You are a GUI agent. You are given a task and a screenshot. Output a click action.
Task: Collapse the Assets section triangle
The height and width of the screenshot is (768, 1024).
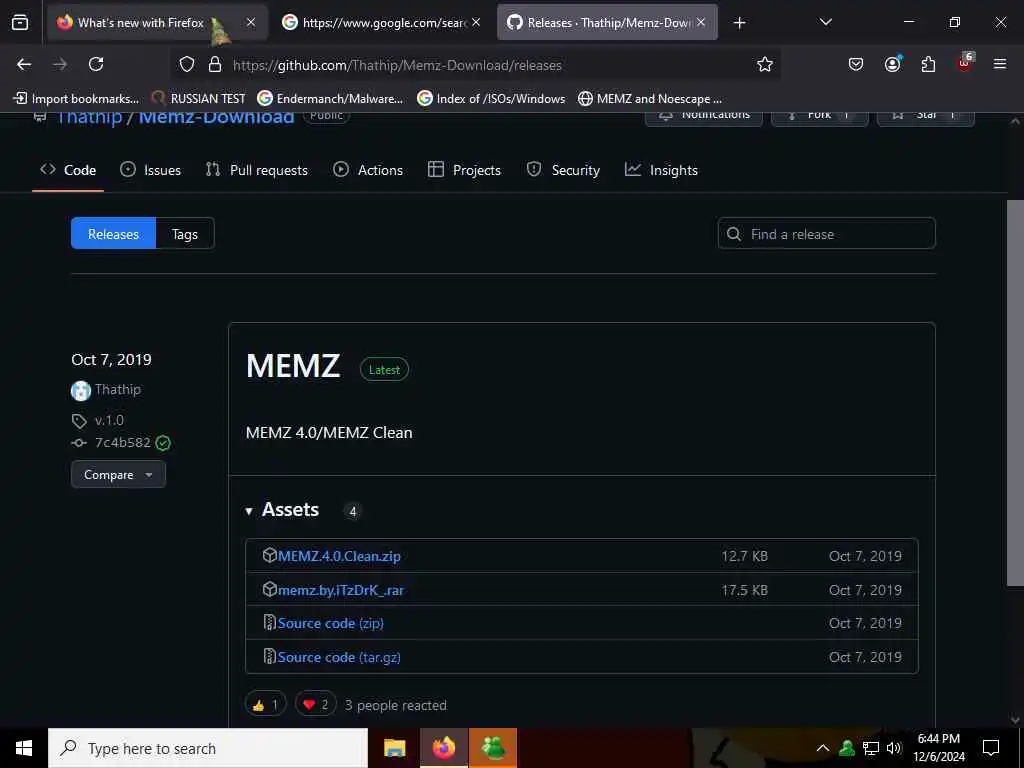(x=249, y=511)
